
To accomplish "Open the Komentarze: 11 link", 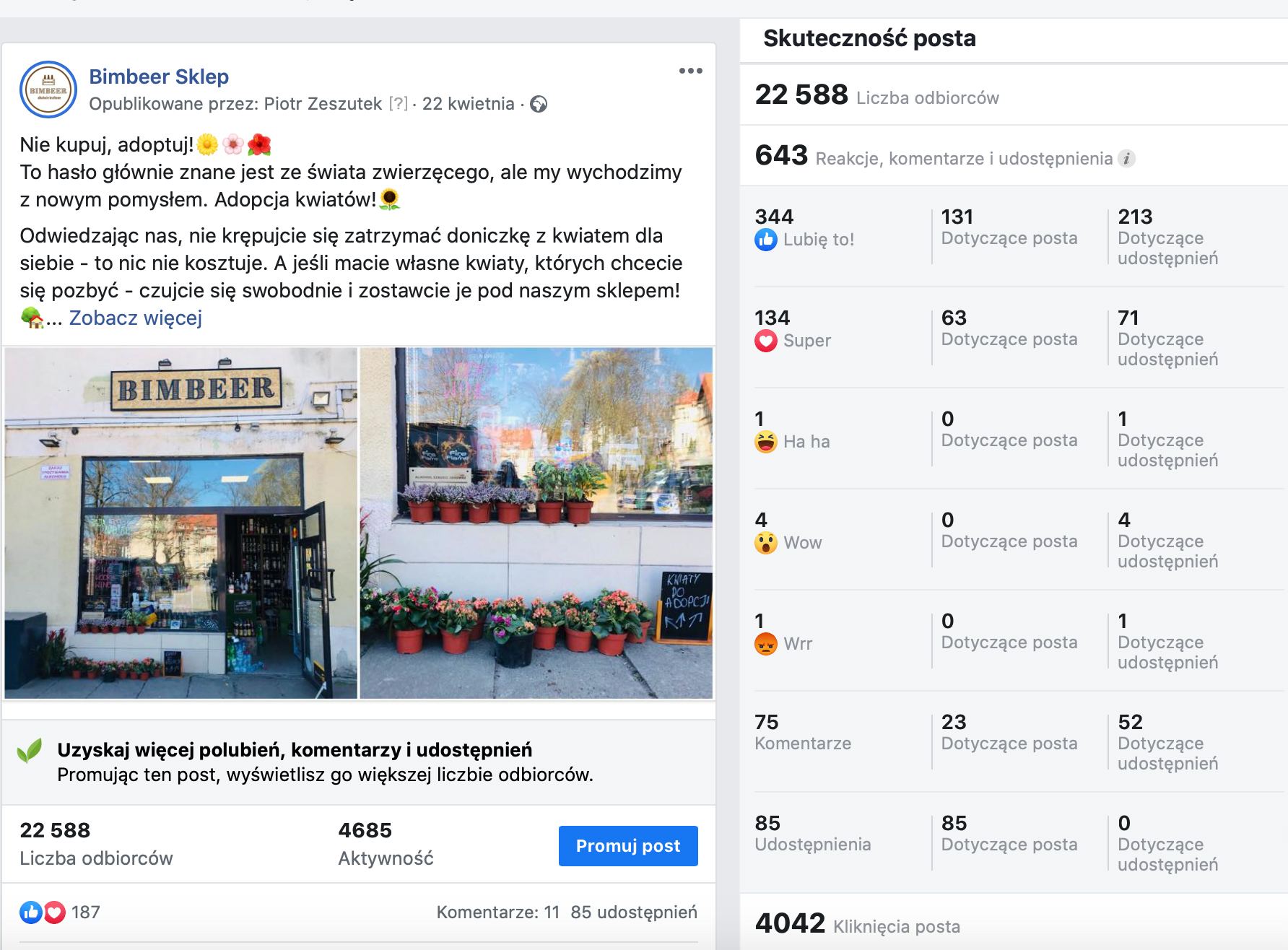I will click(x=498, y=912).
